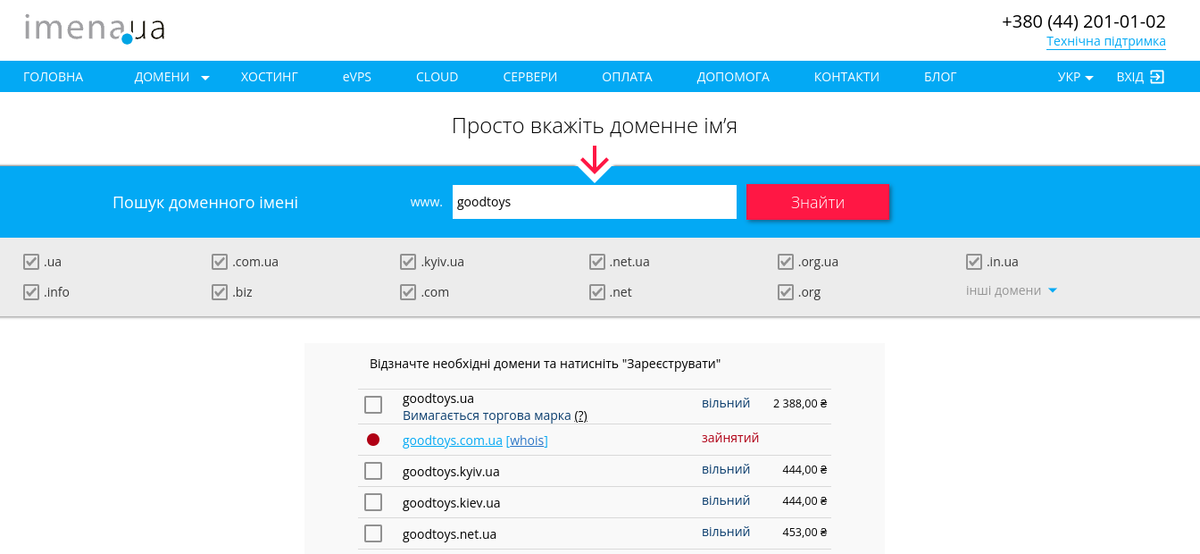This screenshot has height=554, width=1200.
Task: Toggle the .kyiv.ua zone checkbox
Action: point(408,262)
